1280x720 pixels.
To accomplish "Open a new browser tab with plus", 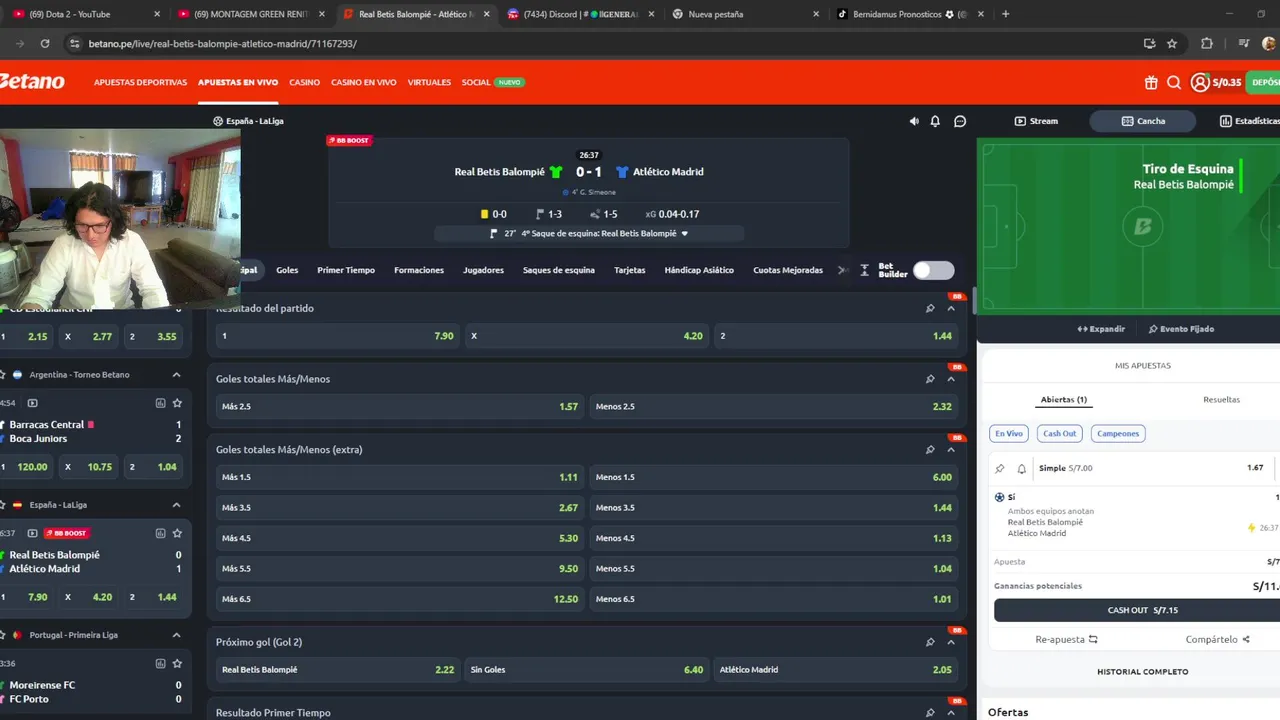I will [x=1005, y=14].
